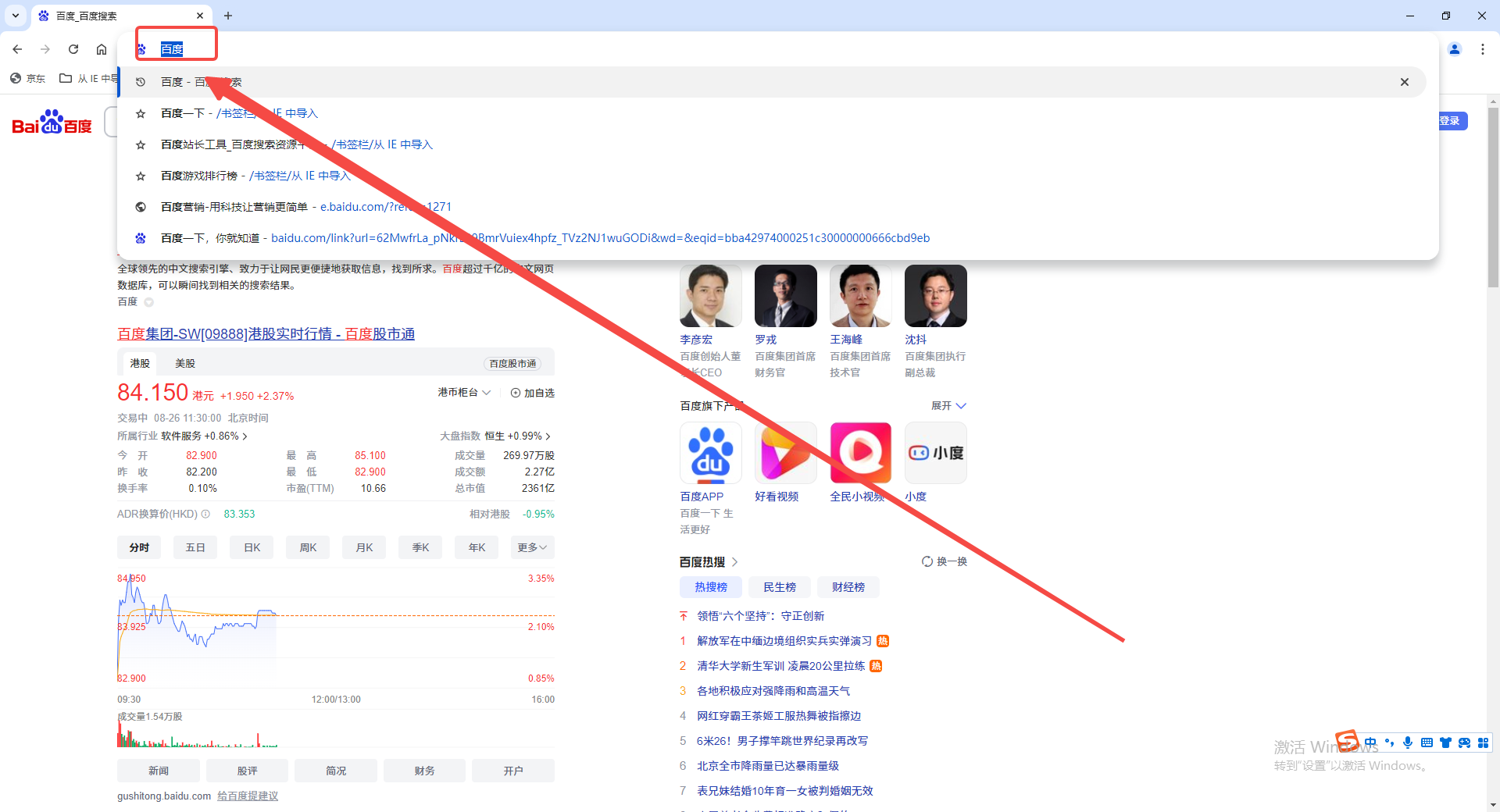Expand the 恒生 index chevron
Viewport: 1500px width, 812px height.
548,436
